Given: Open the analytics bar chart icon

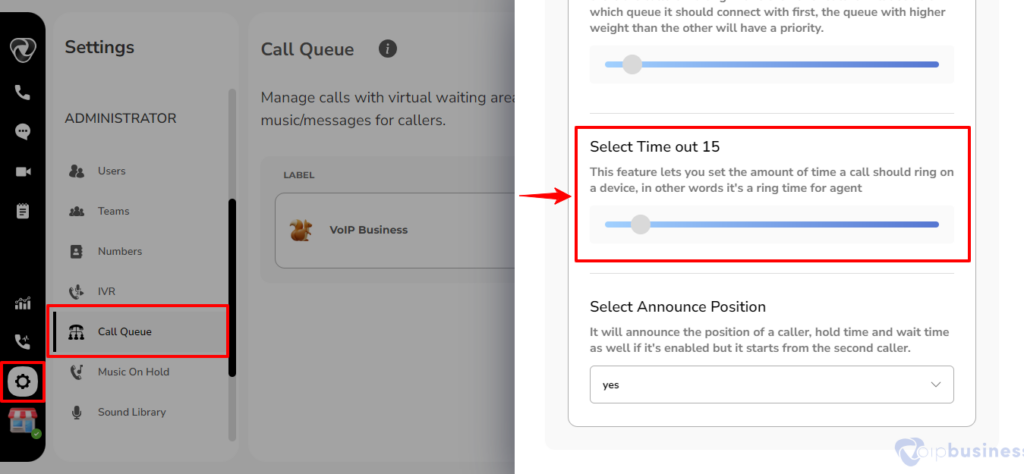Looking at the screenshot, I should pyautogui.click(x=23, y=303).
